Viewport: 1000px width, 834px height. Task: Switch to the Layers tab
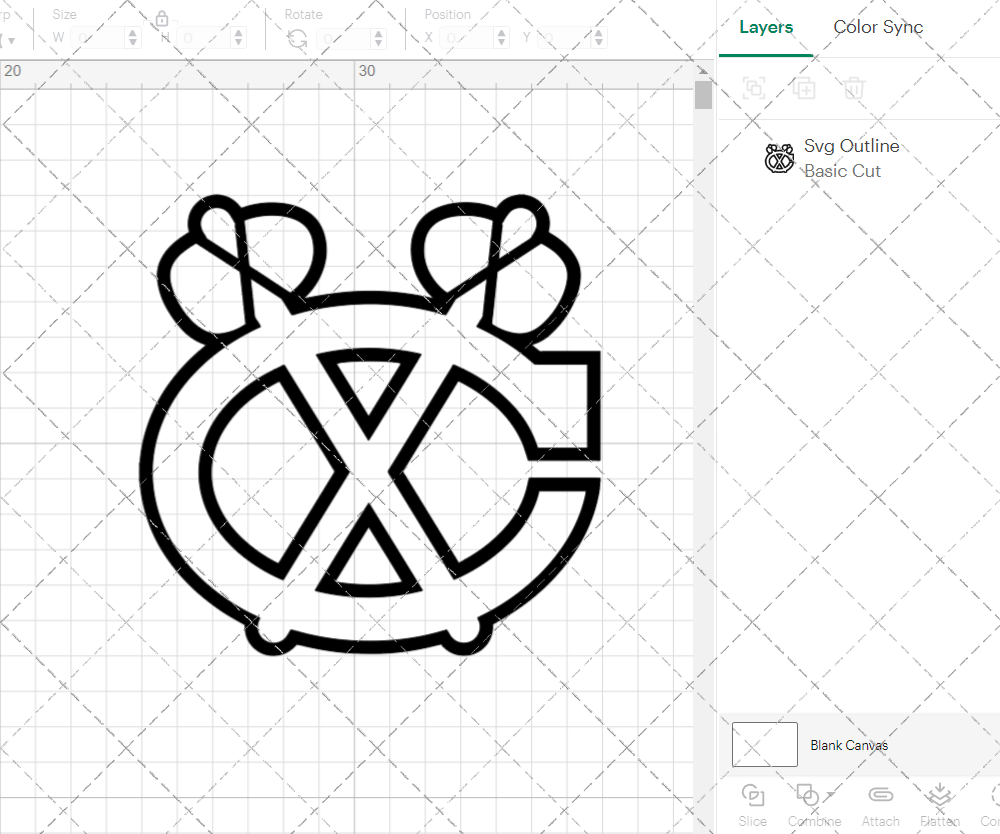[766, 27]
